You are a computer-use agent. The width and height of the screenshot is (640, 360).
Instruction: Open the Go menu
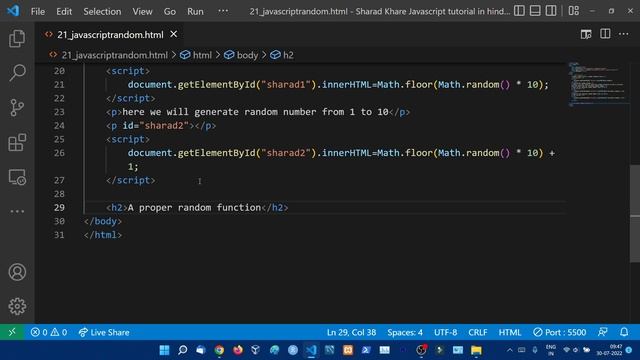[169, 11]
